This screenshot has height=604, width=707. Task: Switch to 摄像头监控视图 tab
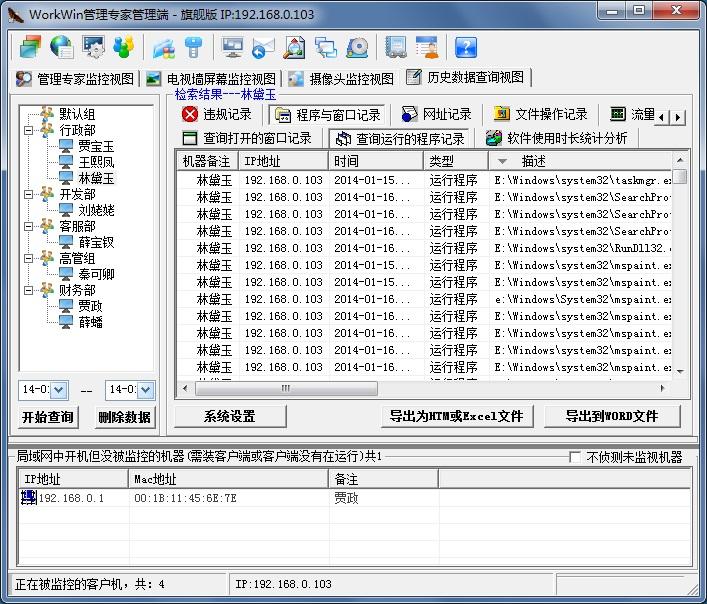coord(341,79)
